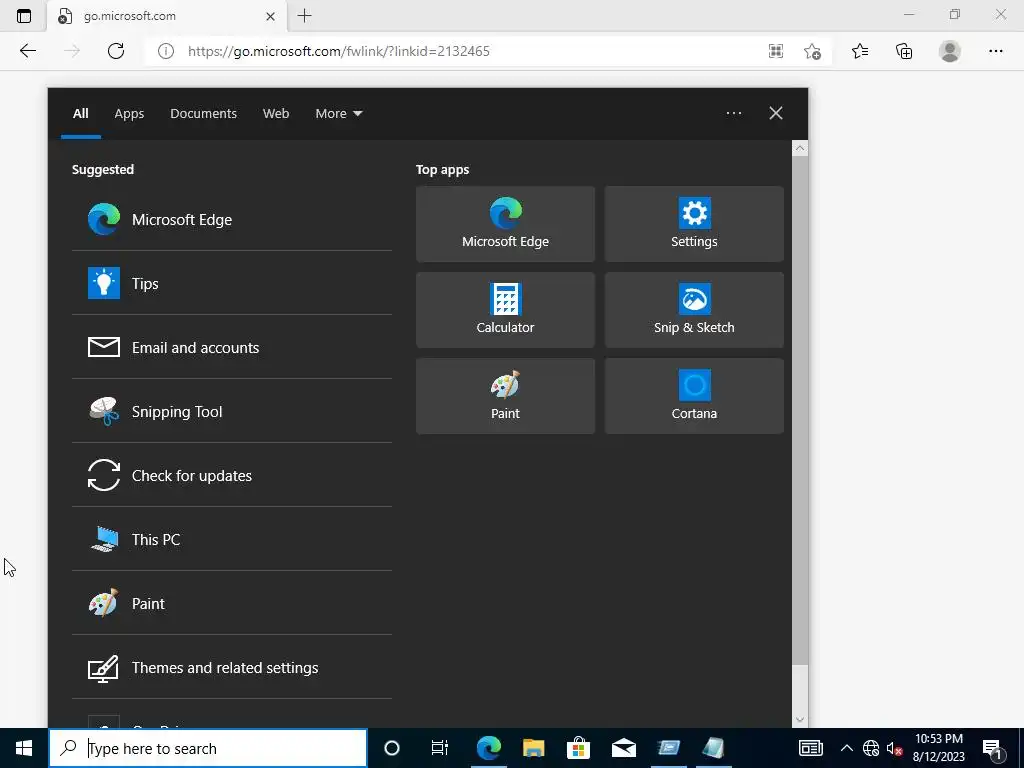Viewport: 1024px width, 768px height.
Task: Click Edge icon on taskbar
Action: (488, 748)
